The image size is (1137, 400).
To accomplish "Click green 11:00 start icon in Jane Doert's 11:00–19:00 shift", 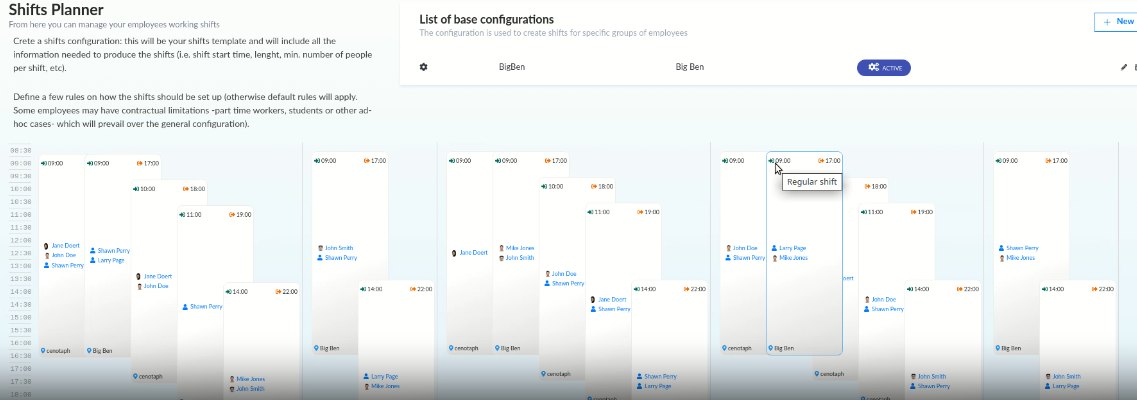I will [x=591, y=212].
